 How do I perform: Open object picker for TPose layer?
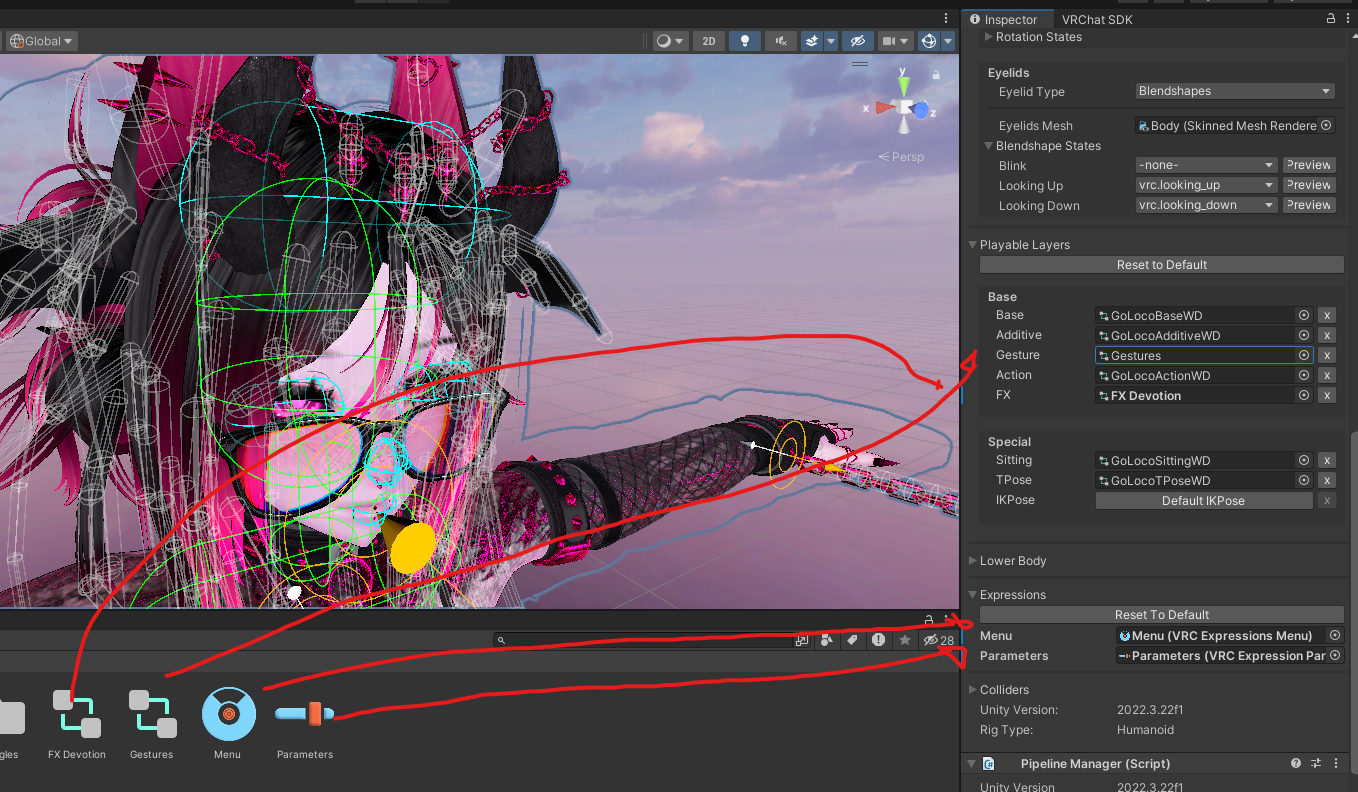[1304, 480]
